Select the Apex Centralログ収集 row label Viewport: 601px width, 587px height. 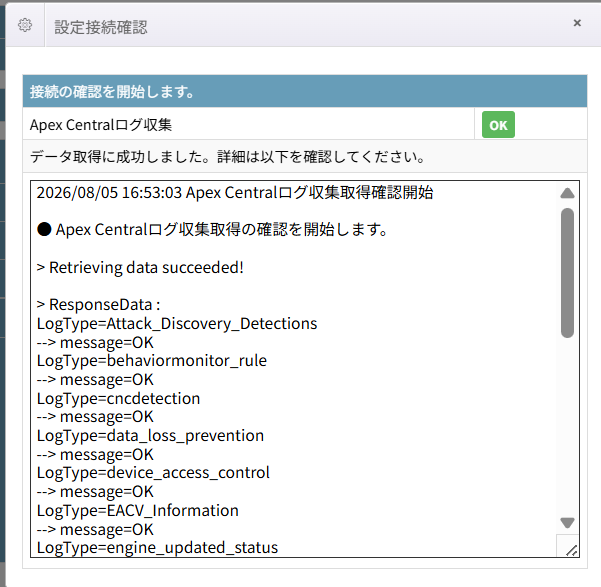pyautogui.click(x=101, y=125)
